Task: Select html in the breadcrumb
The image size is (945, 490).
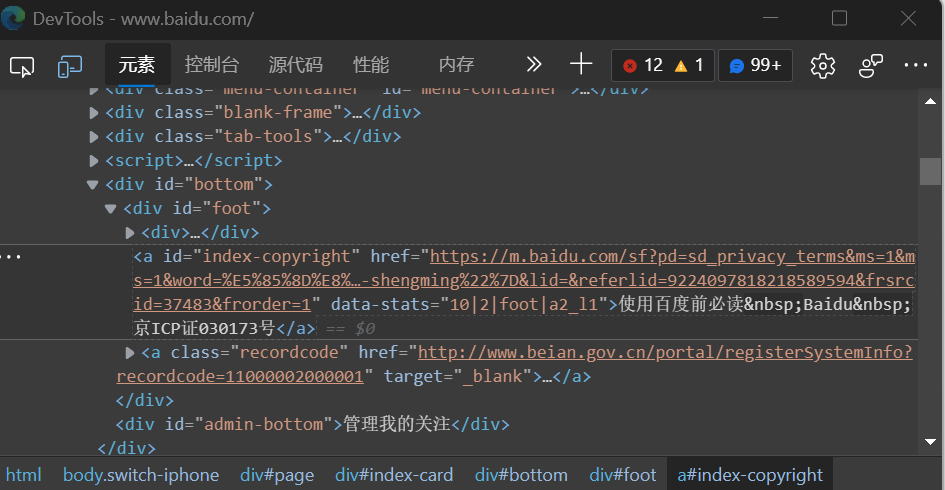Action: click(24, 475)
